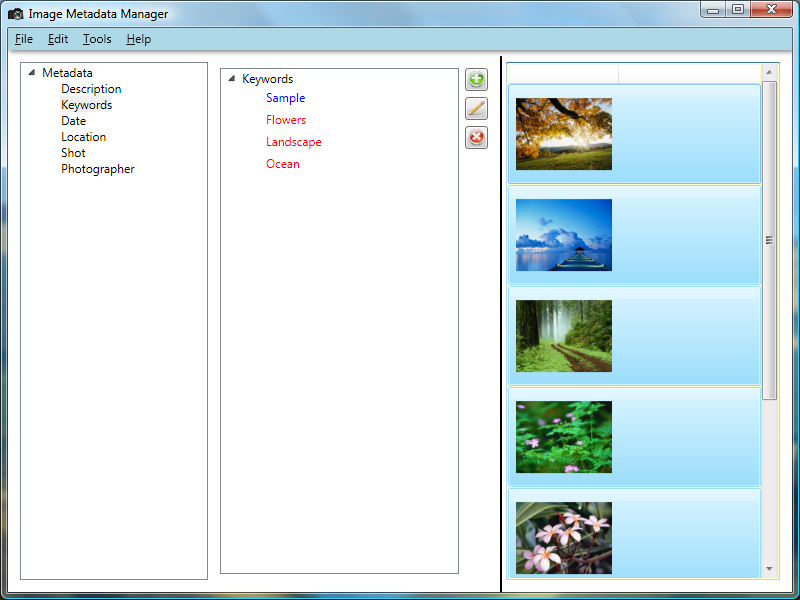Select the pink plumeria blossoms thumbnail
This screenshot has width=800, height=600.
(x=564, y=538)
